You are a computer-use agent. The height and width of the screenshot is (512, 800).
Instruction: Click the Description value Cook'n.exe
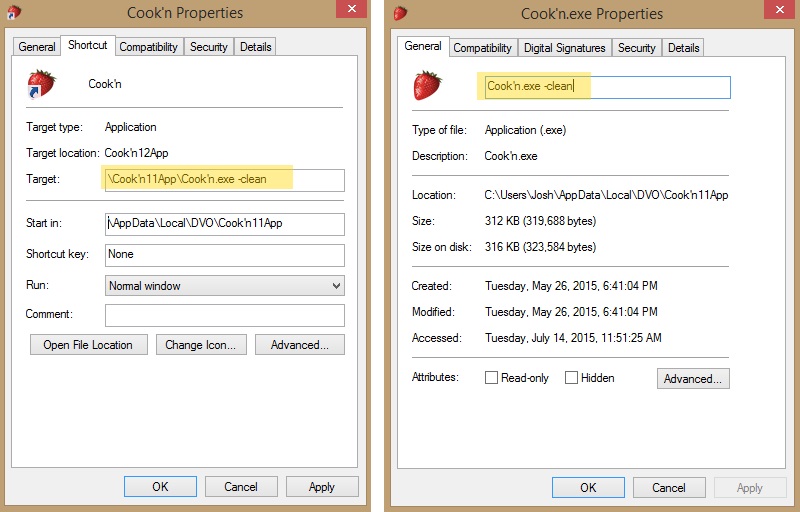click(x=511, y=156)
